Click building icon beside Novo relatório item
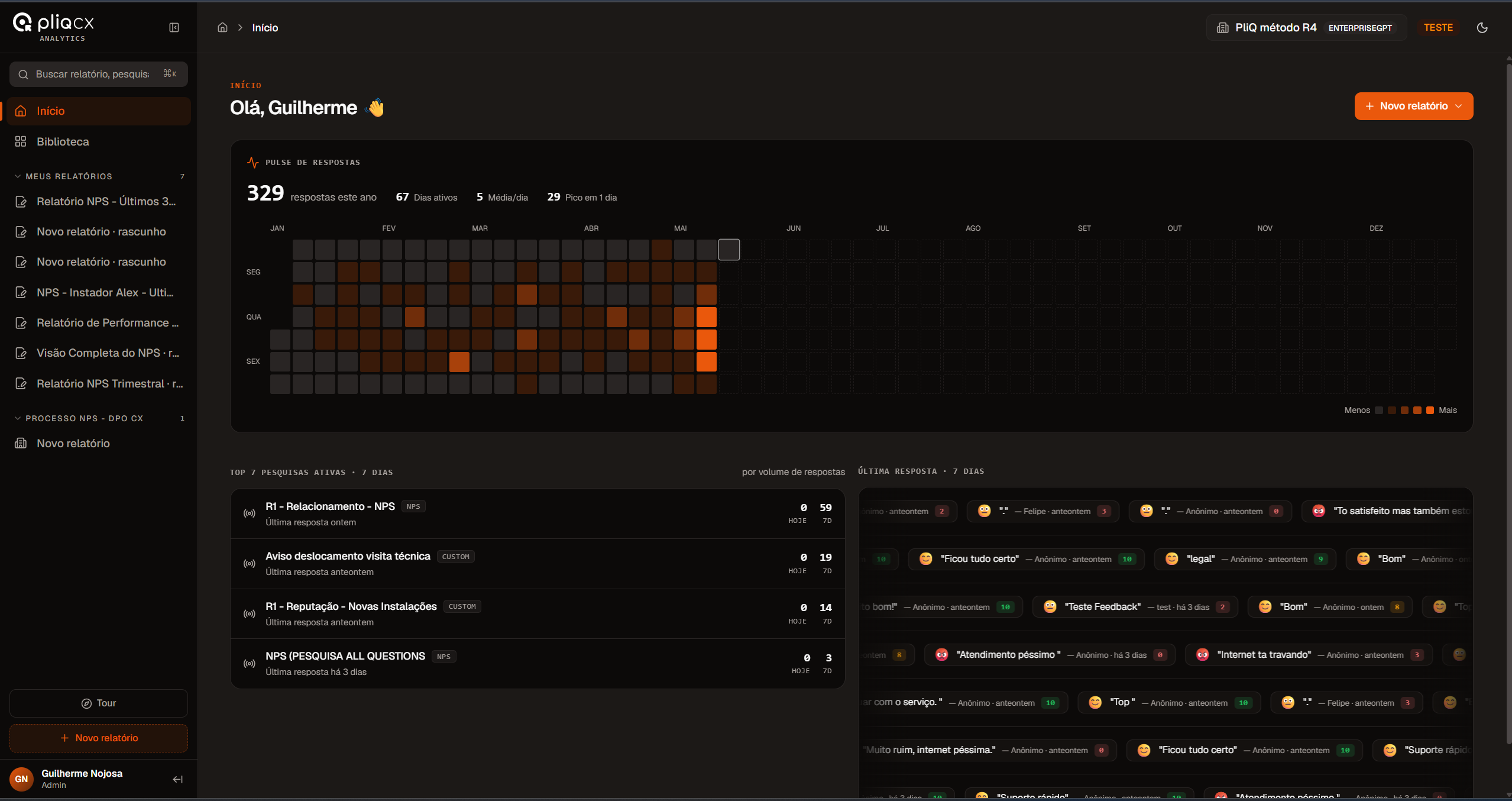1512x801 pixels. coord(21,443)
